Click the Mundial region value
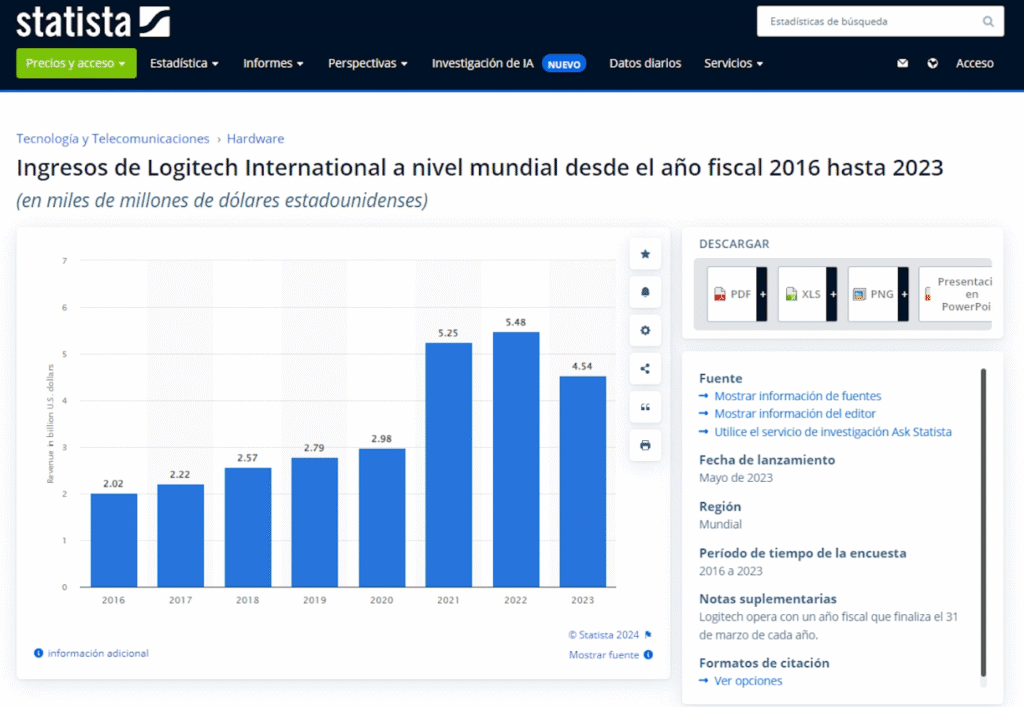 pyautogui.click(x=720, y=524)
